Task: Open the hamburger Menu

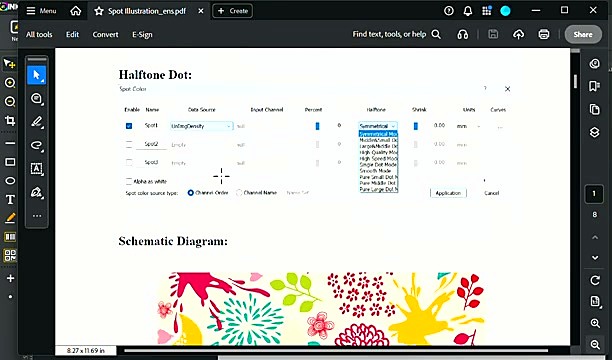Action: (41, 11)
